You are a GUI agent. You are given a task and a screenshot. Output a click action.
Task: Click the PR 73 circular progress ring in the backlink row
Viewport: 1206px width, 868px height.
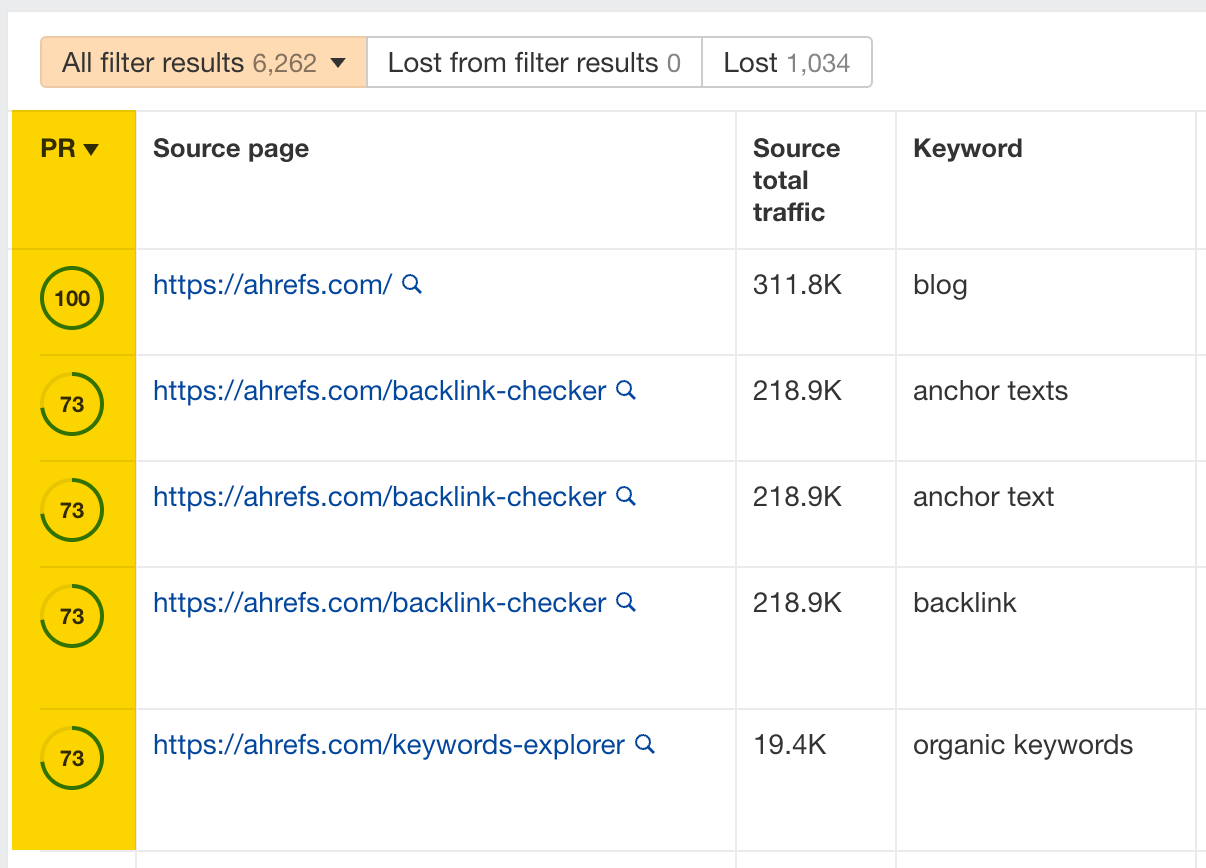point(71,616)
